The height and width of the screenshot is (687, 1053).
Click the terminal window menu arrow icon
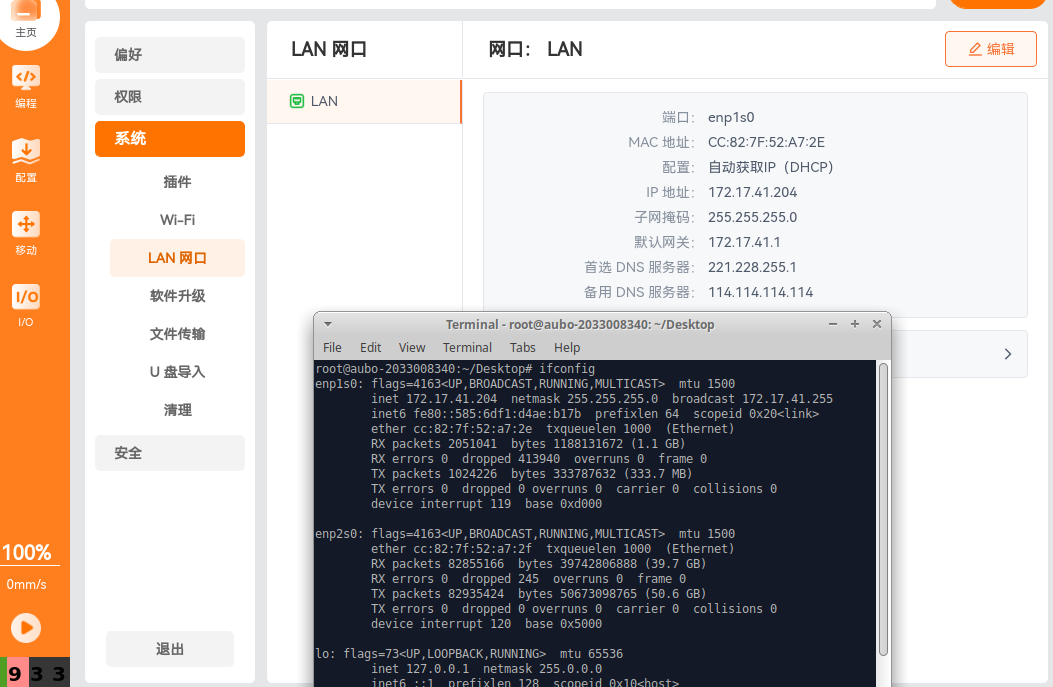(328, 324)
